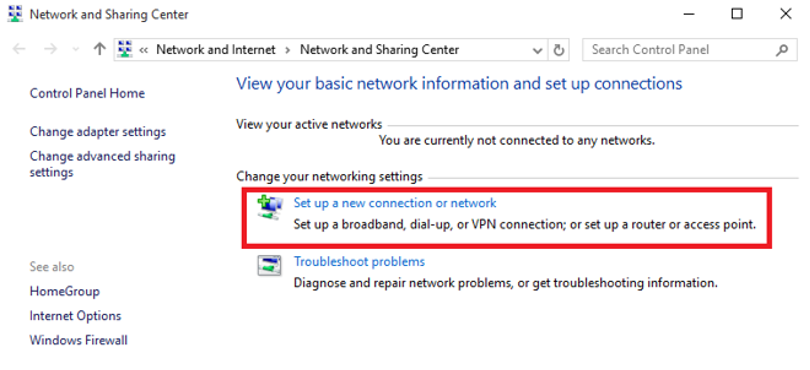The width and height of the screenshot is (810, 370).
Task: Refresh the Control Panel page
Action: [x=558, y=50]
